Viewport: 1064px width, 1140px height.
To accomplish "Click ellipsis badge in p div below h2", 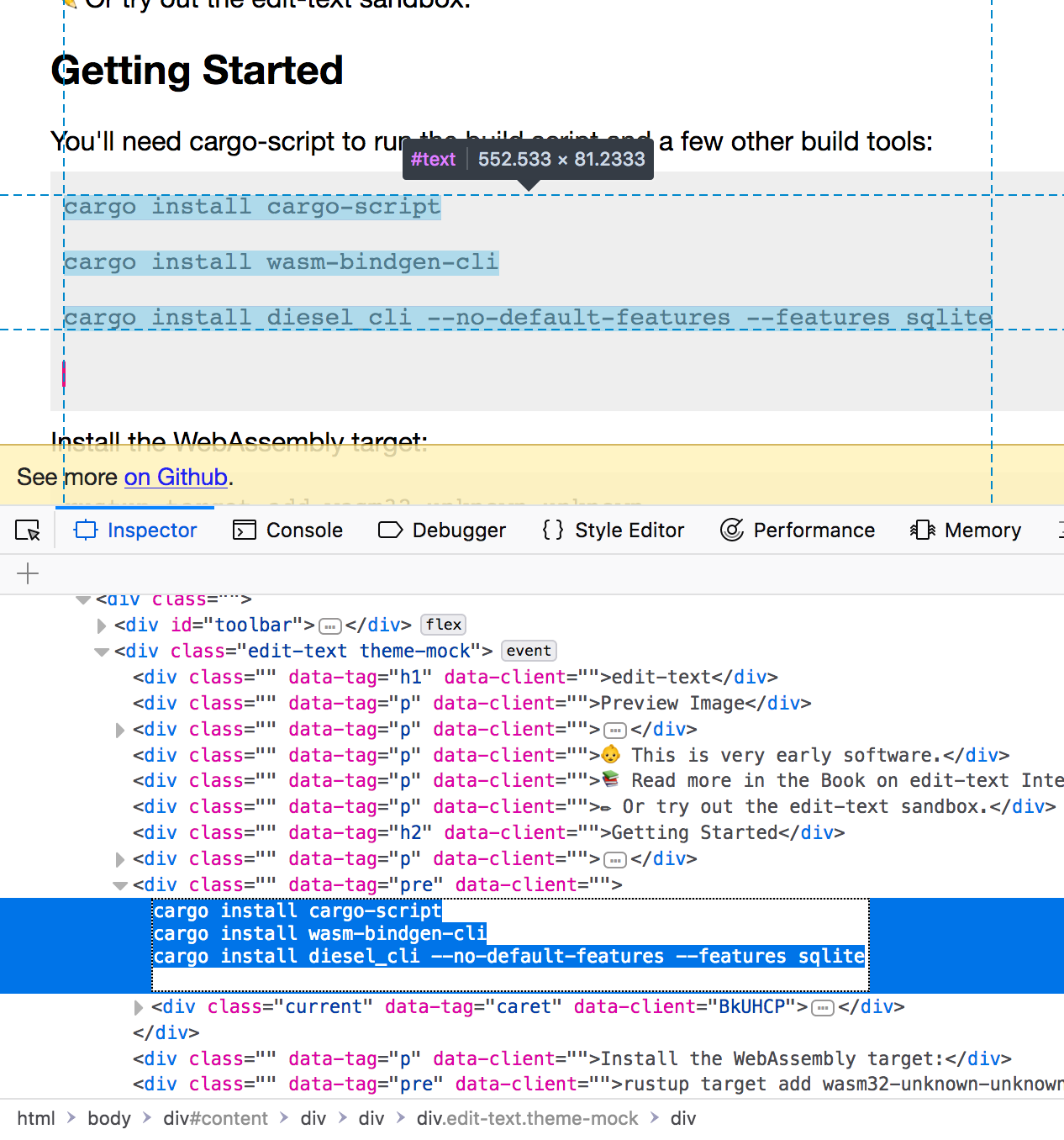I will coord(616,860).
